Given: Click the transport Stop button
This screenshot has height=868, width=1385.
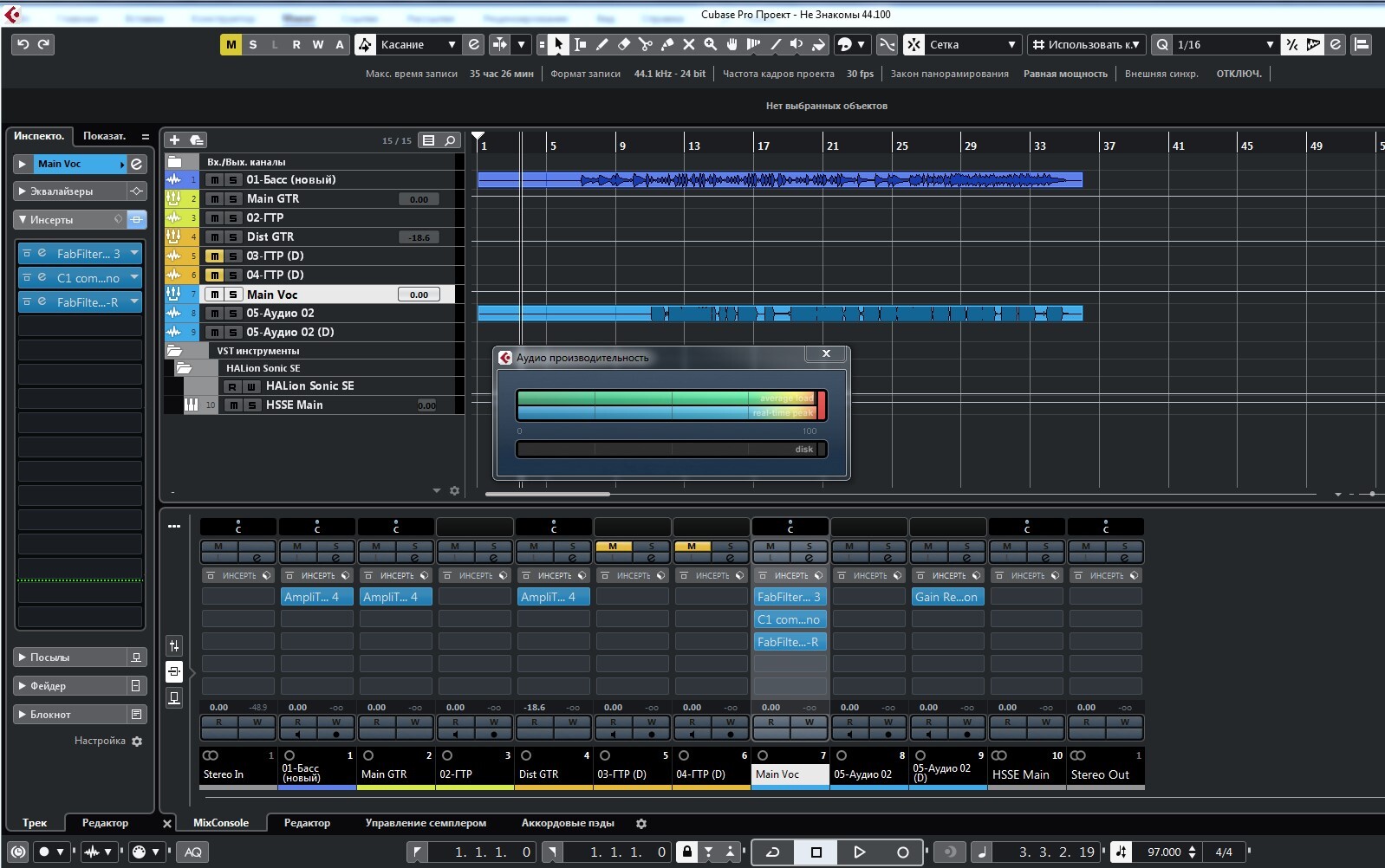Looking at the screenshot, I should tap(816, 852).
